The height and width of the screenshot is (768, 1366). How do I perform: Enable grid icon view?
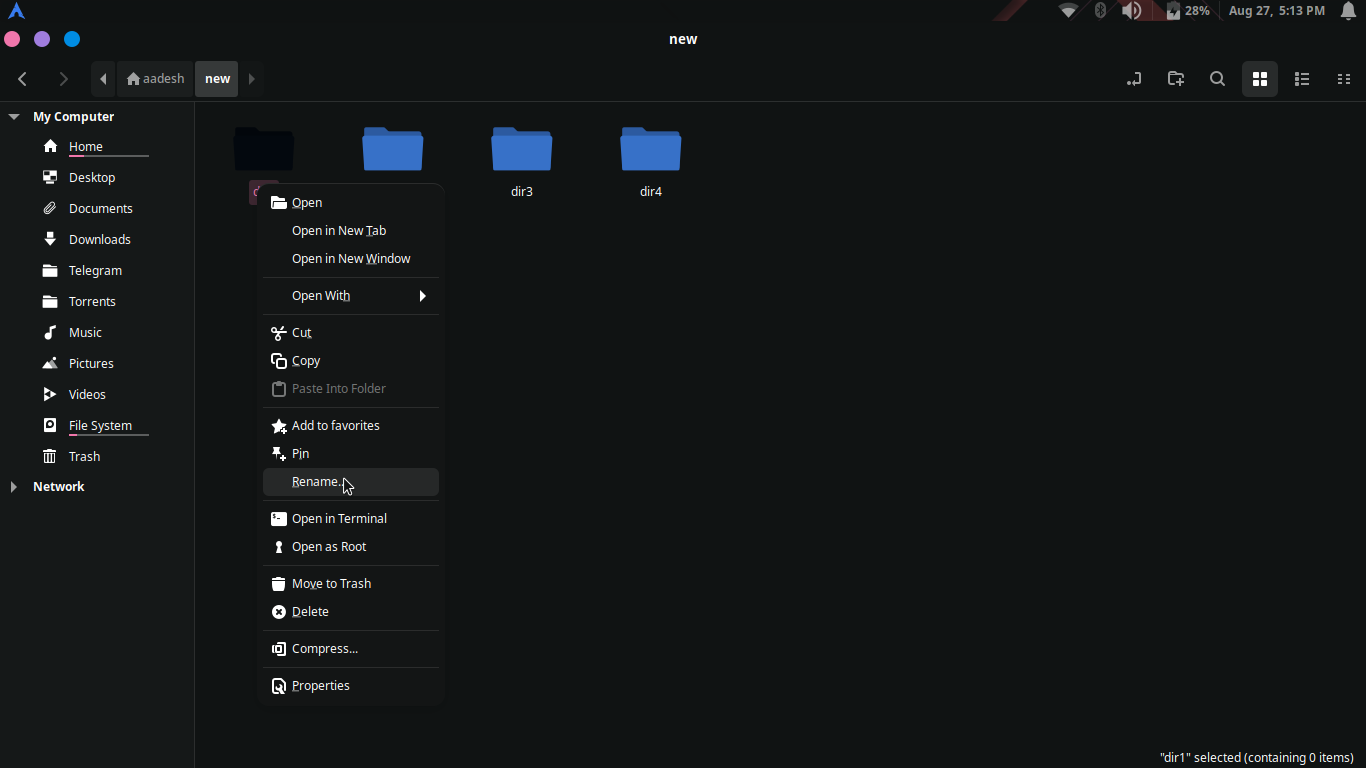coord(1259,79)
